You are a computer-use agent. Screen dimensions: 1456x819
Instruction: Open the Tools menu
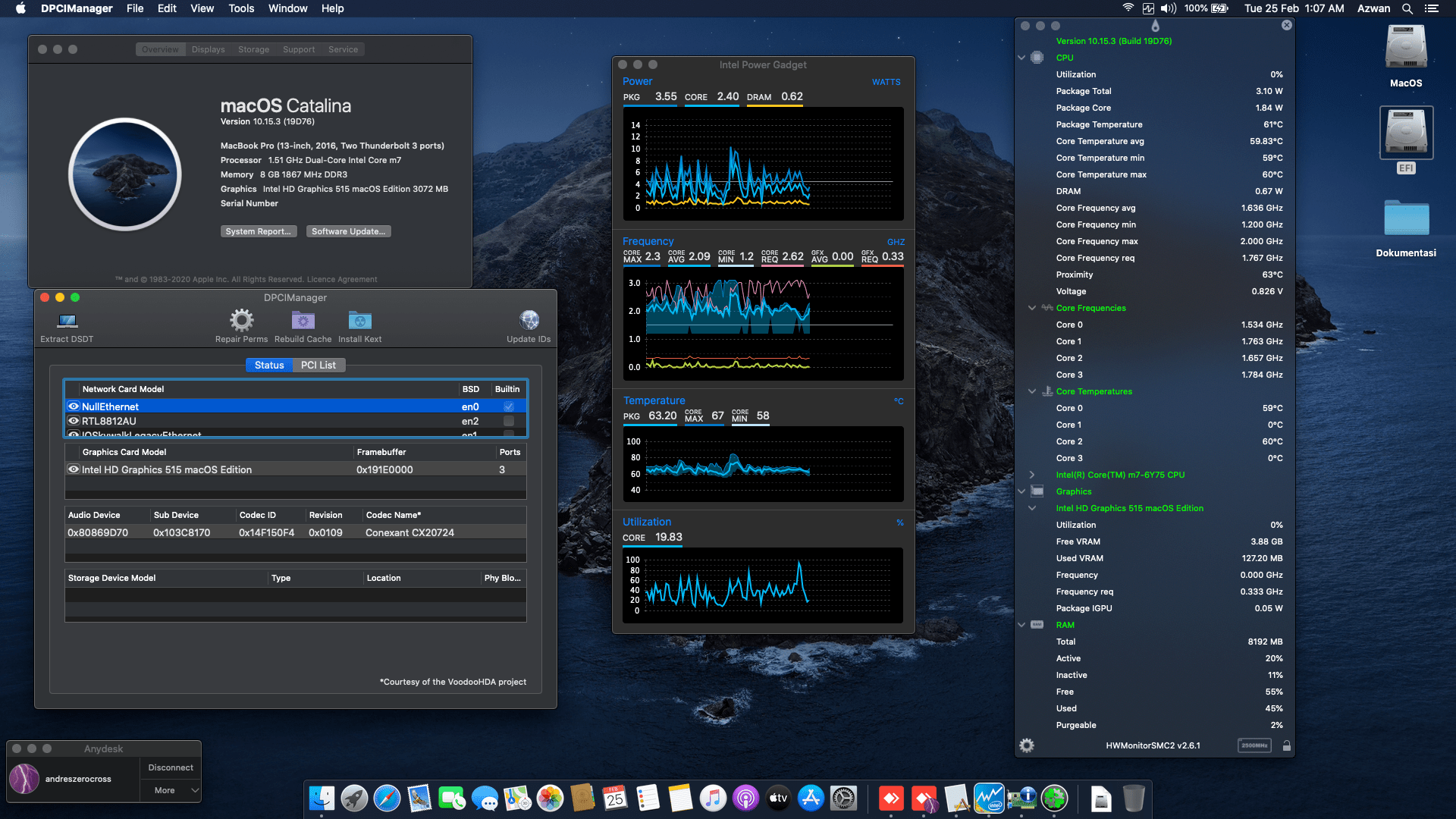240,8
